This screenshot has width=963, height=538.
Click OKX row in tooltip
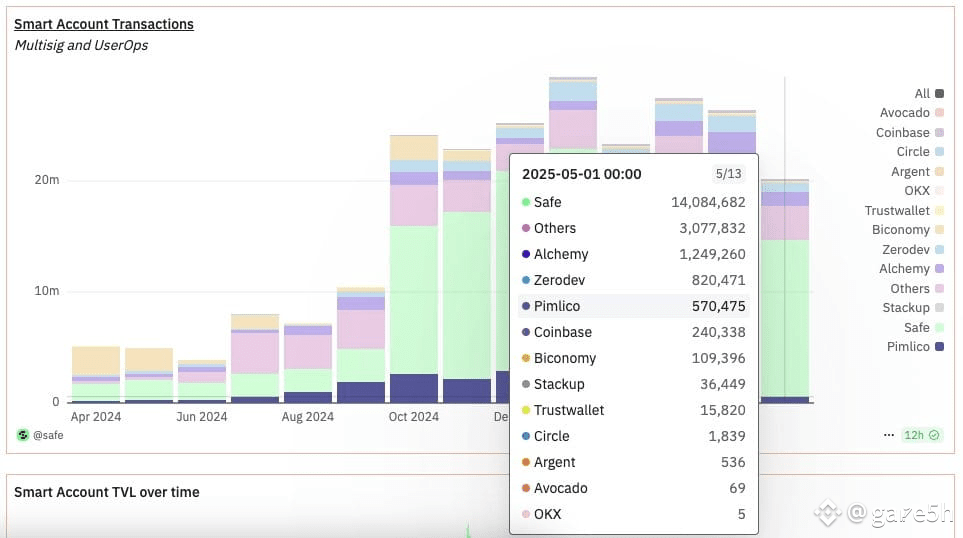(633, 514)
